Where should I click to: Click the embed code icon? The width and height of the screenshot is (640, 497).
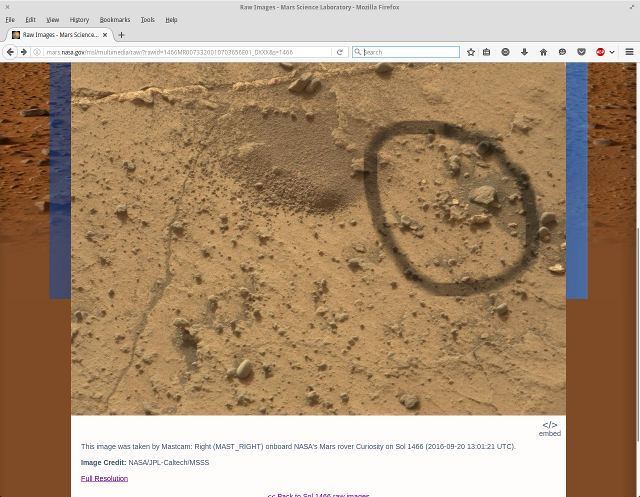(550, 426)
